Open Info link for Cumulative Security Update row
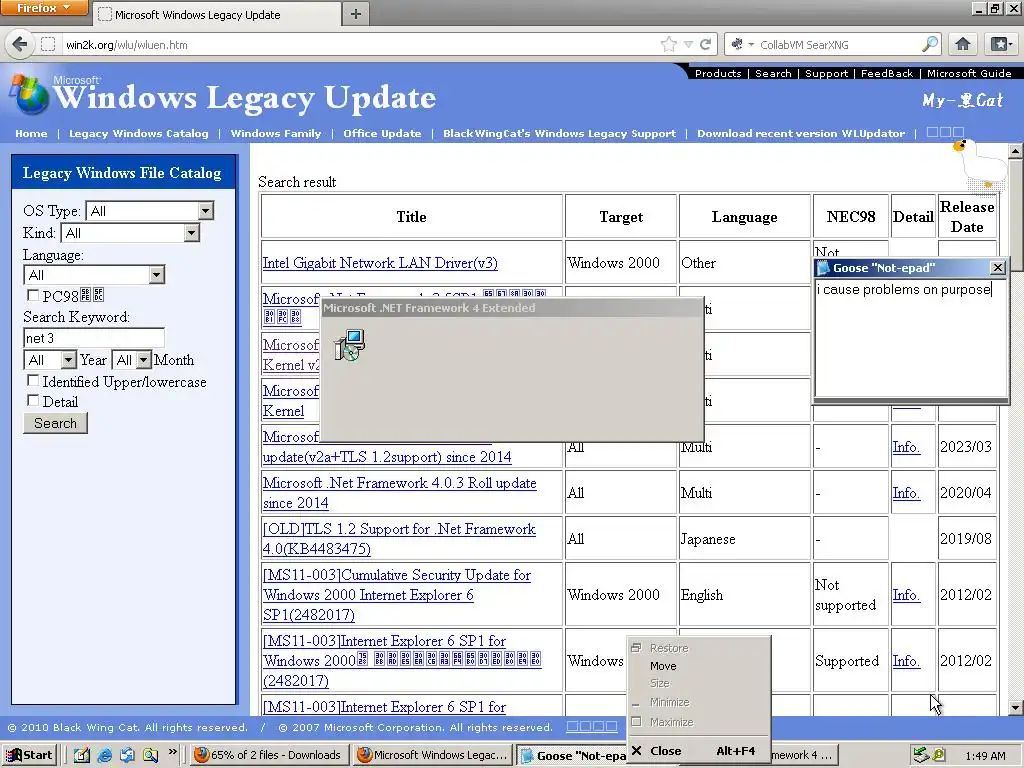Viewport: 1024px width, 768px height. tap(906, 595)
